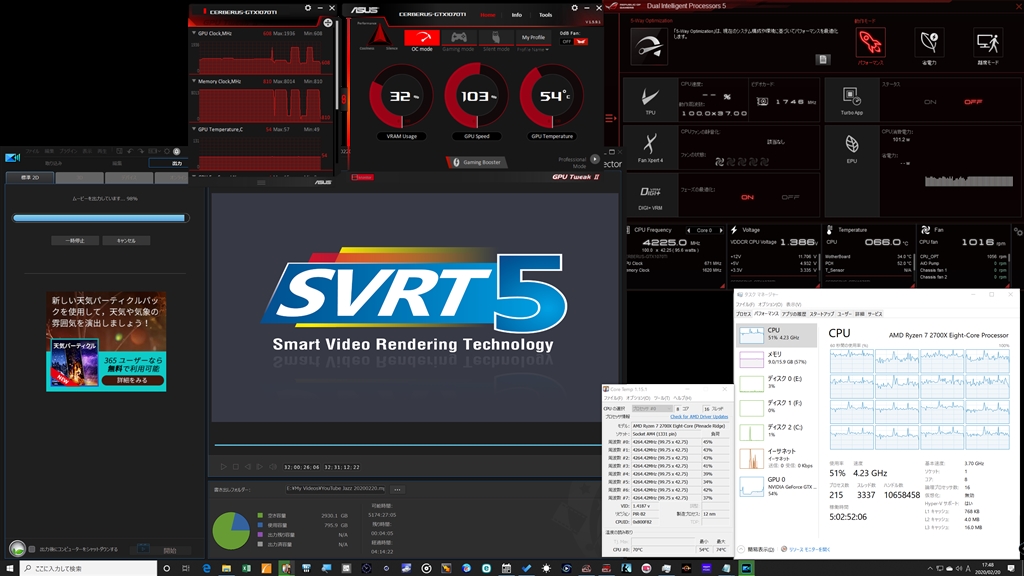Collapse the GPU Clock,MHz graph
Viewport: 1024px width, 576px height.
[x=194, y=33]
